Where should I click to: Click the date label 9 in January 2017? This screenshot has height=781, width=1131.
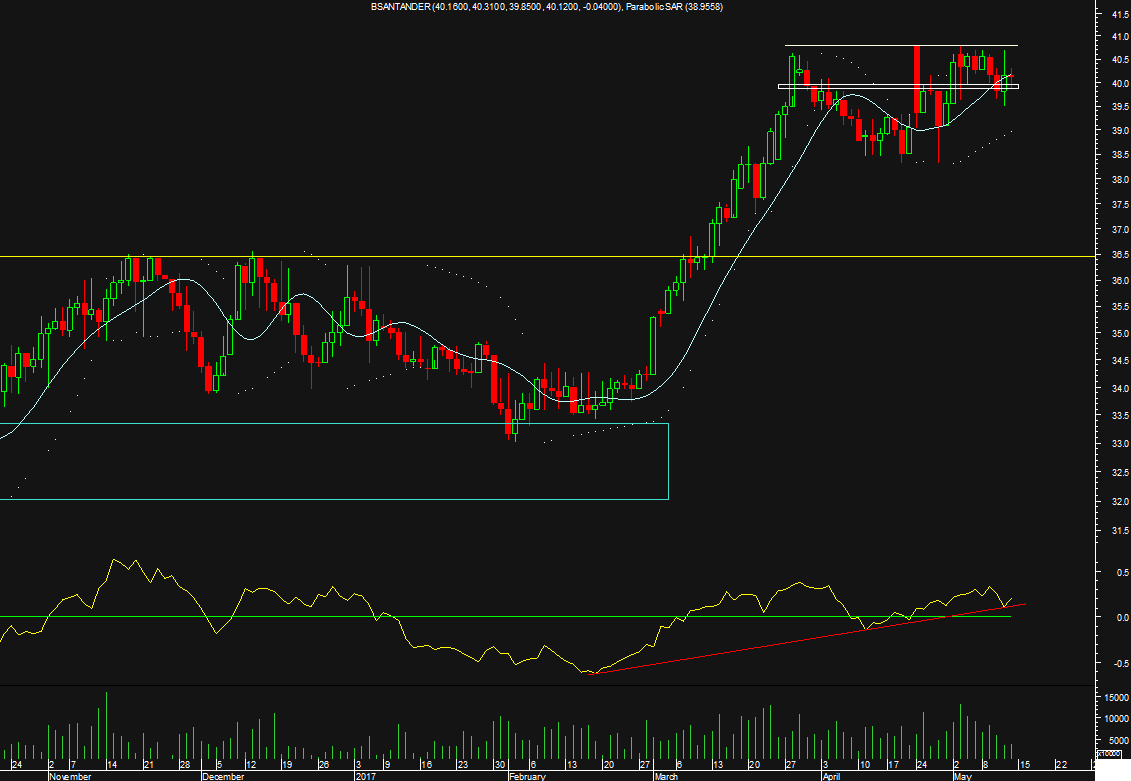tap(387, 765)
